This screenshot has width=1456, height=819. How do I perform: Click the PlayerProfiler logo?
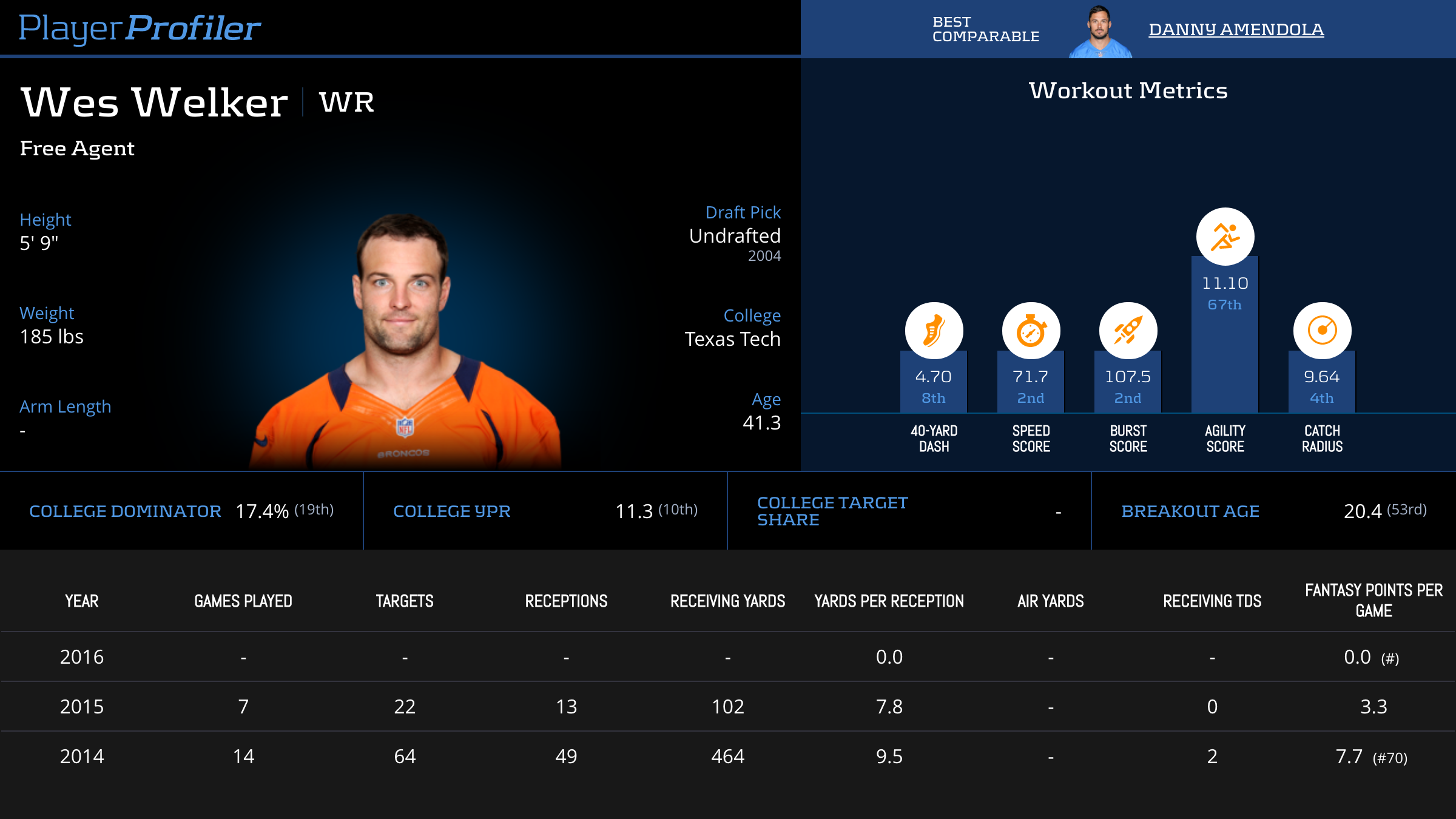coord(140,28)
